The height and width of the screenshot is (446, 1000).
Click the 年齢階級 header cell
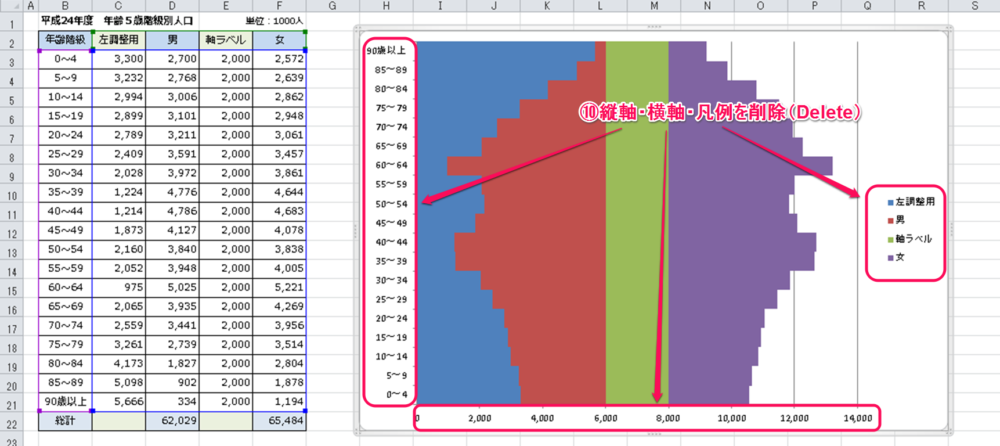click(x=65, y=40)
